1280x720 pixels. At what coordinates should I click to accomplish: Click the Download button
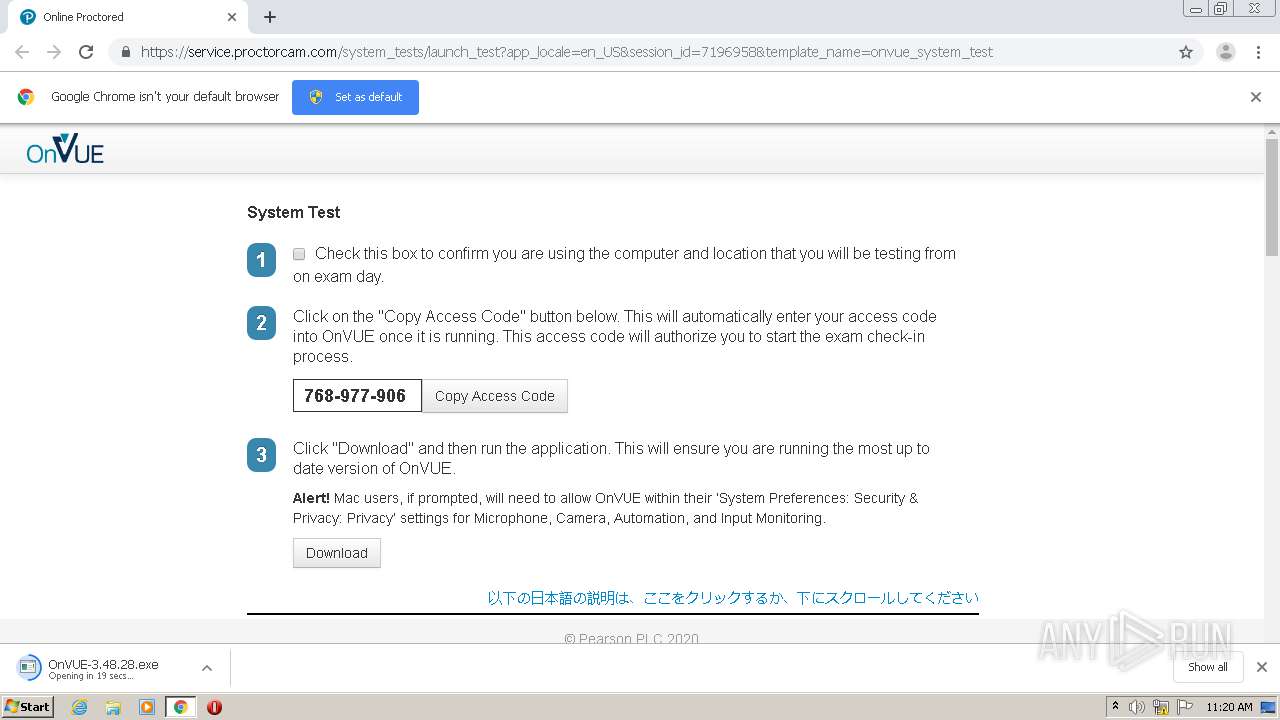click(337, 553)
